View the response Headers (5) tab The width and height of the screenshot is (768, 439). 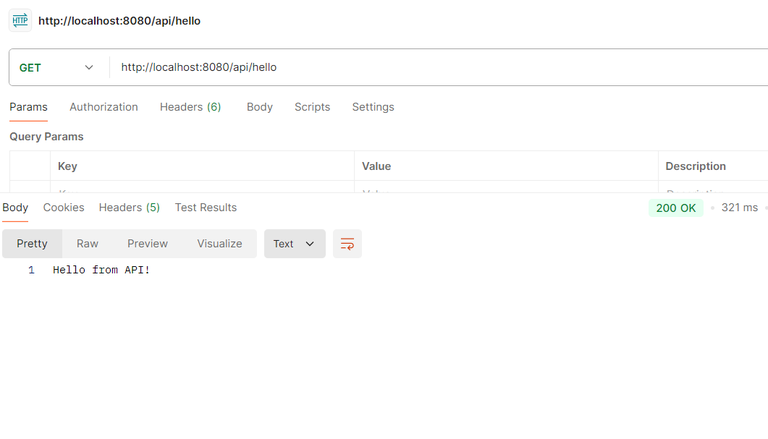(129, 208)
